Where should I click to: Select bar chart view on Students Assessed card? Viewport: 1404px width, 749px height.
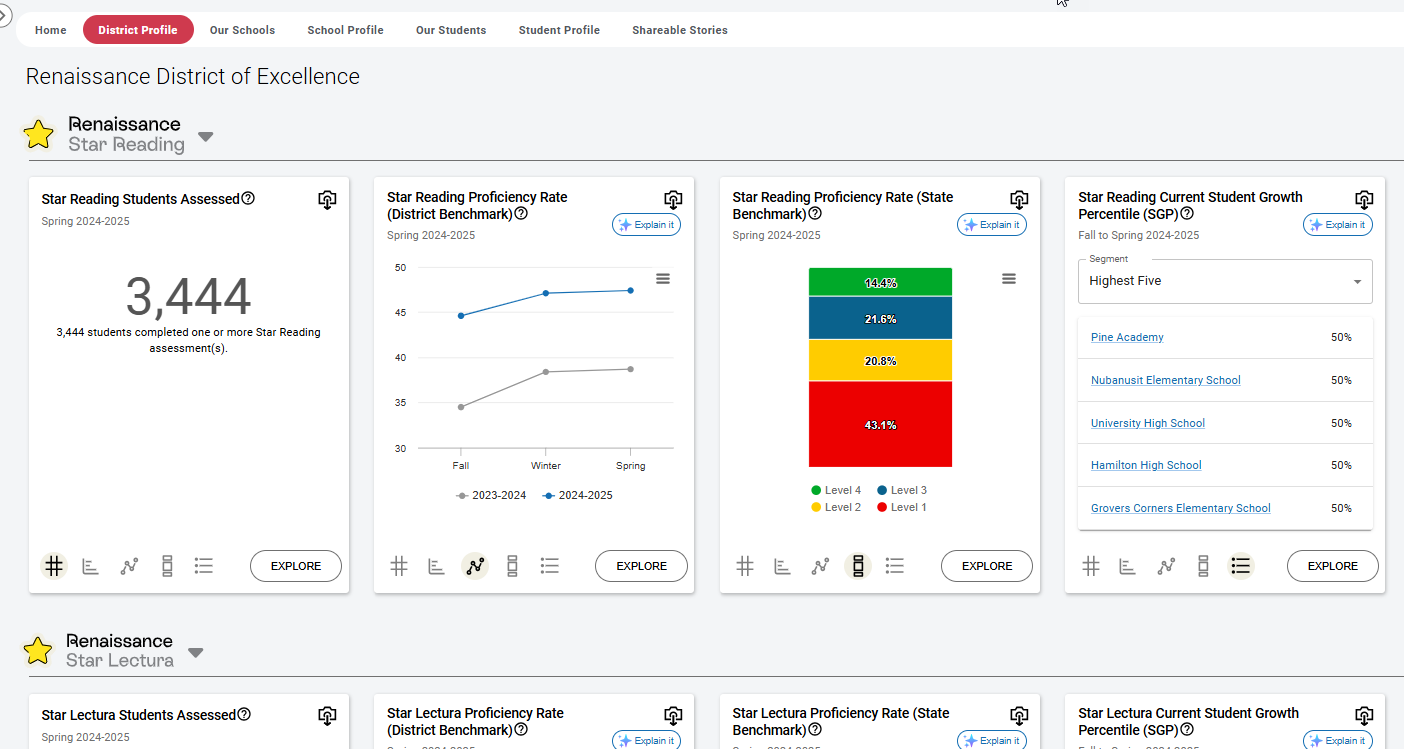click(x=91, y=566)
